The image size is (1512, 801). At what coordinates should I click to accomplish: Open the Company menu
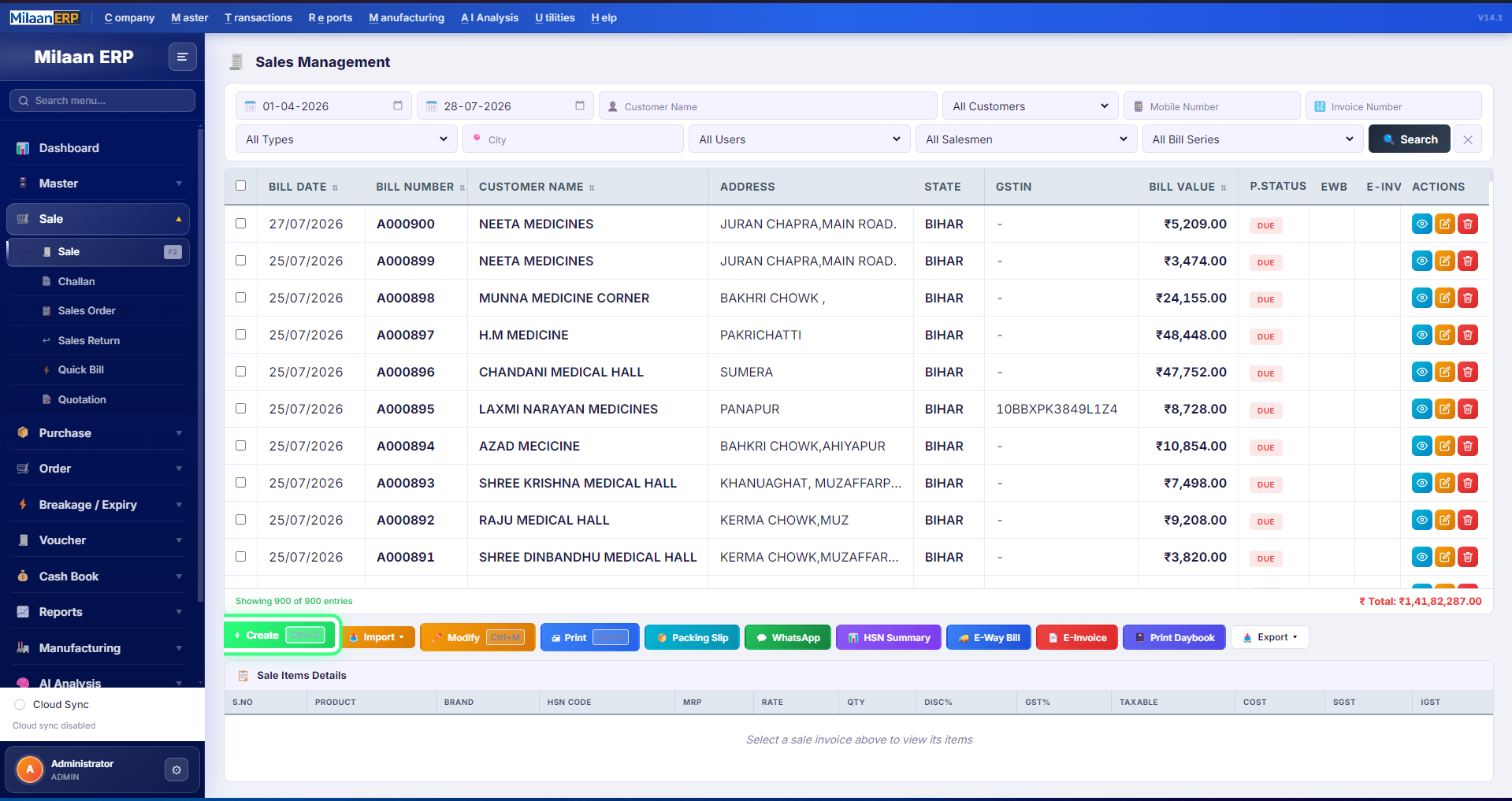[129, 17]
